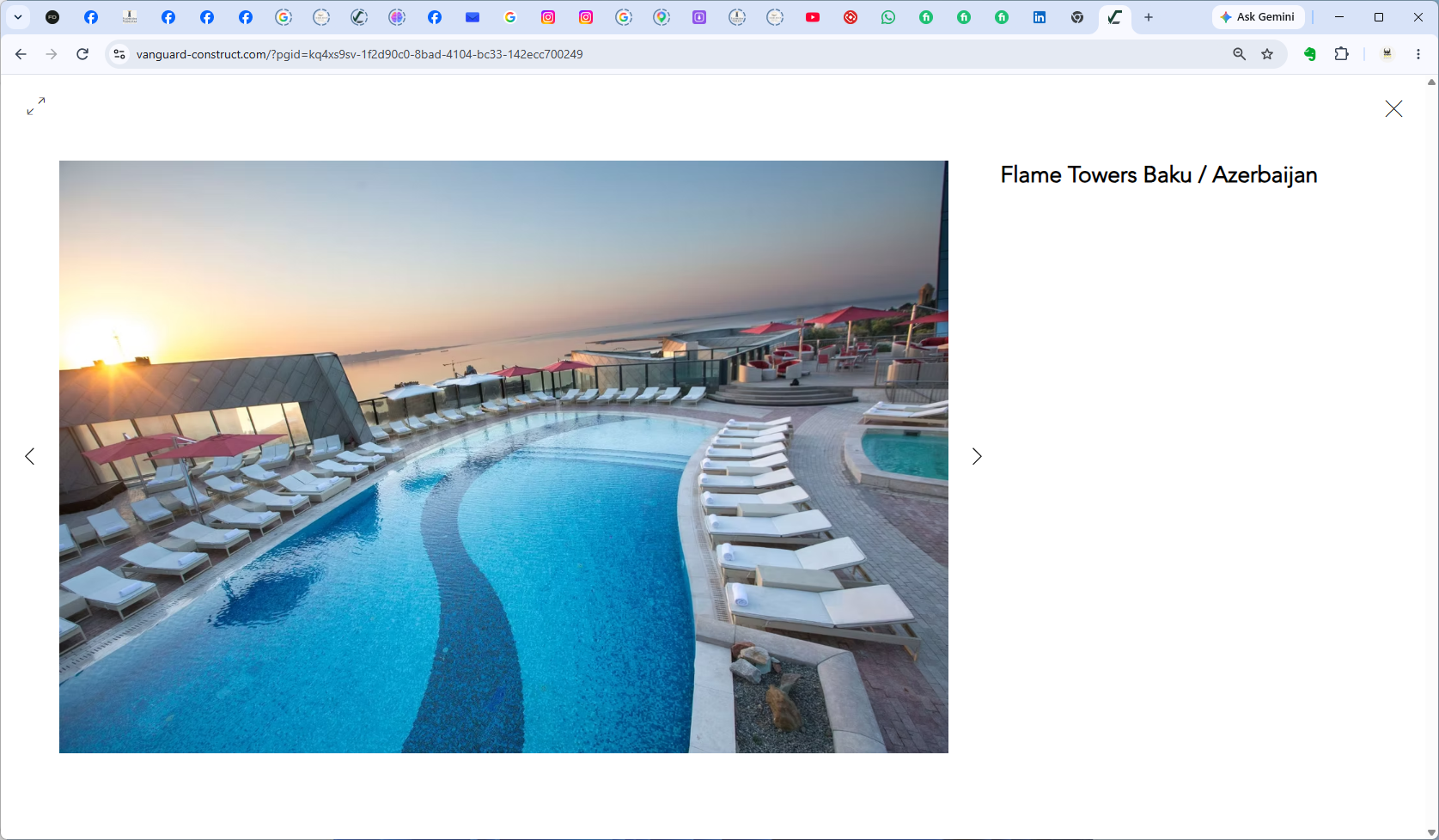Maximize the Chrome window
The height and width of the screenshot is (840, 1439).
tap(1379, 17)
